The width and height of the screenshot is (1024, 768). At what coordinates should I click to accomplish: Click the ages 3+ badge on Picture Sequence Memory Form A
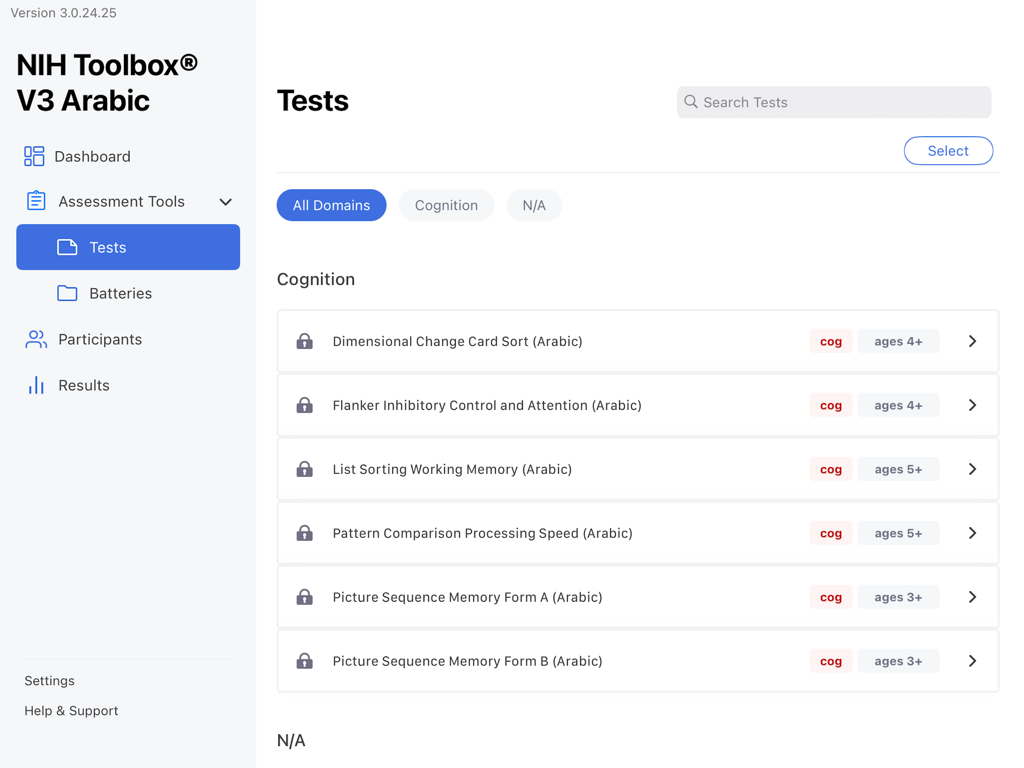pyautogui.click(x=898, y=597)
